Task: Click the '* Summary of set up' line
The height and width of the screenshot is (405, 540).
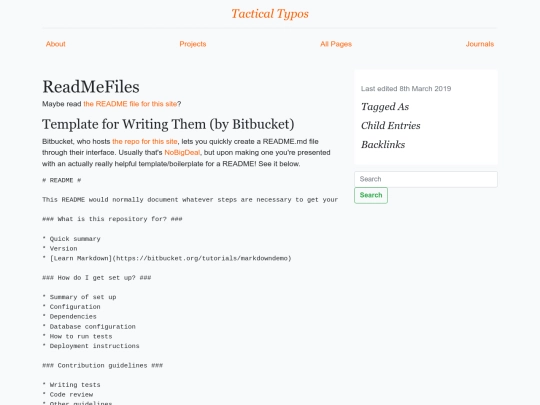Action: click(x=79, y=297)
